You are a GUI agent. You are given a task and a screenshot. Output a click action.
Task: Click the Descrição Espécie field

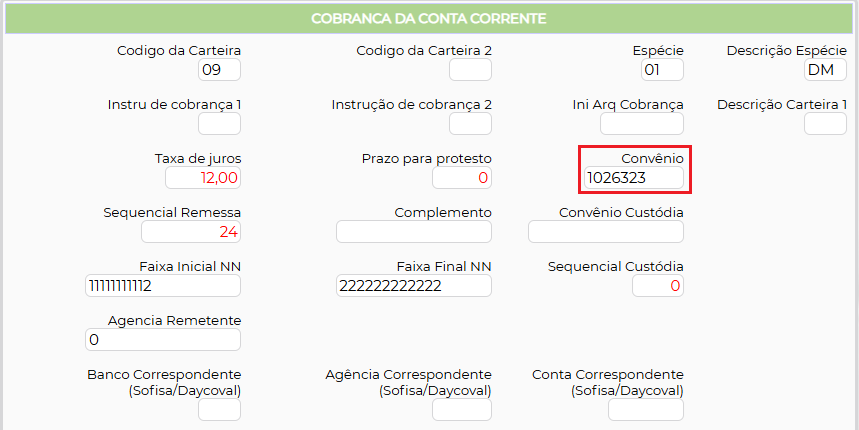825,70
